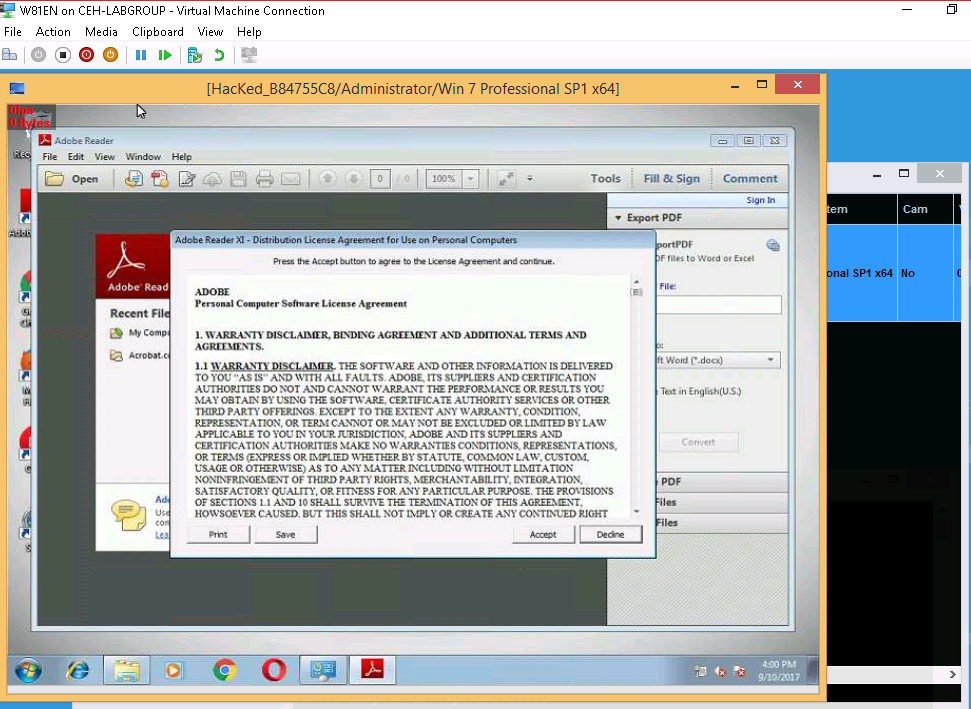The width and height of the screenshot is (971, 709).
Task: Open File Explorer from remote taskbar
Action: pos(126,670)
